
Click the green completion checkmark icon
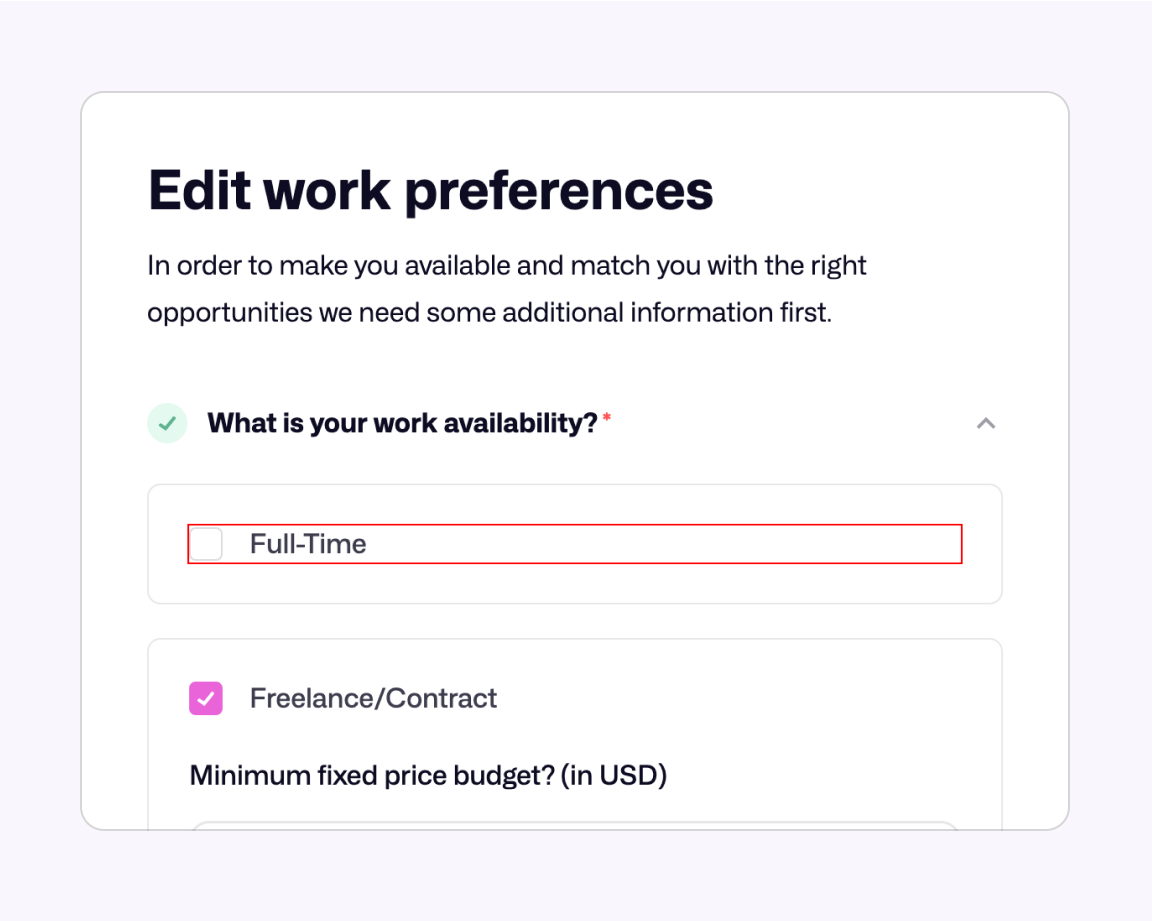tap(166, 423)
